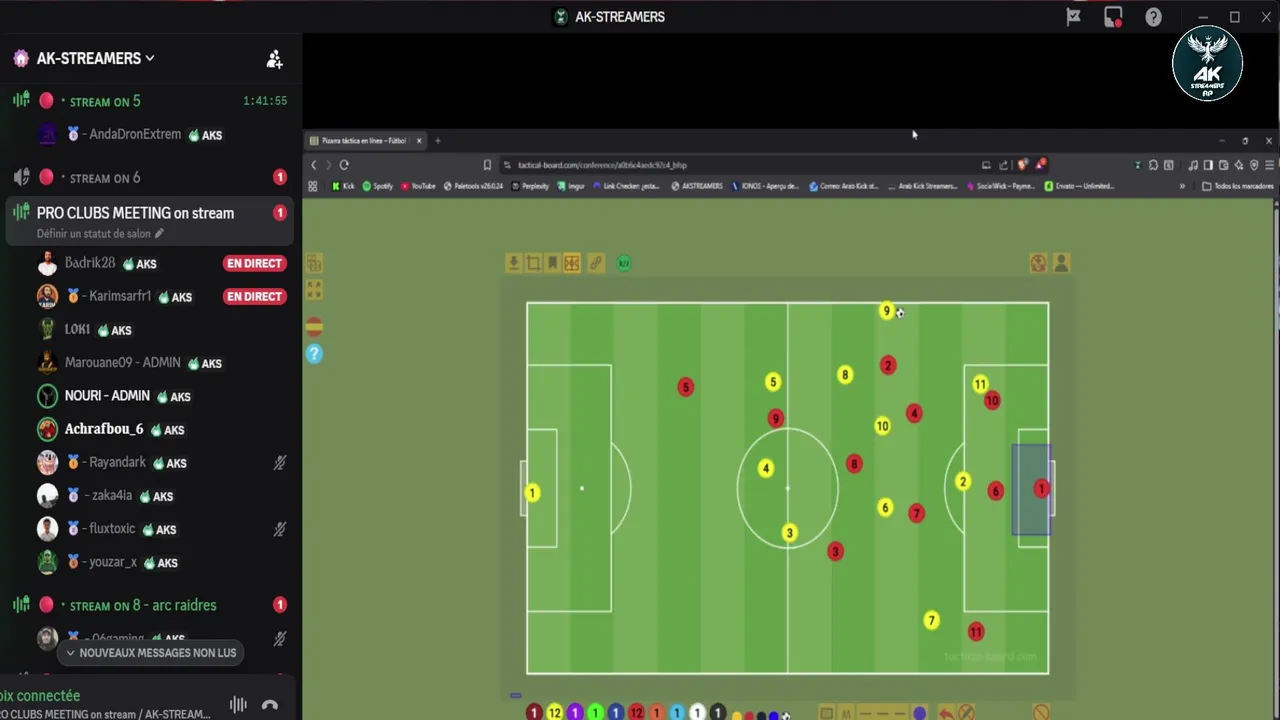Invite people to AK-STREAMERS server
The image size is (1280, 720).
click(274, 59)
